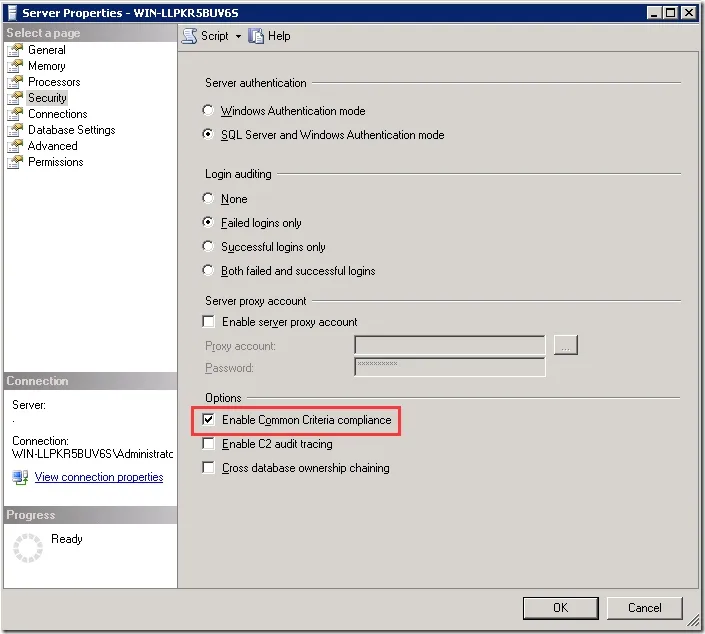Click the Memory page icon
This screenshot has width=705, height=634.
coord(15,66)
